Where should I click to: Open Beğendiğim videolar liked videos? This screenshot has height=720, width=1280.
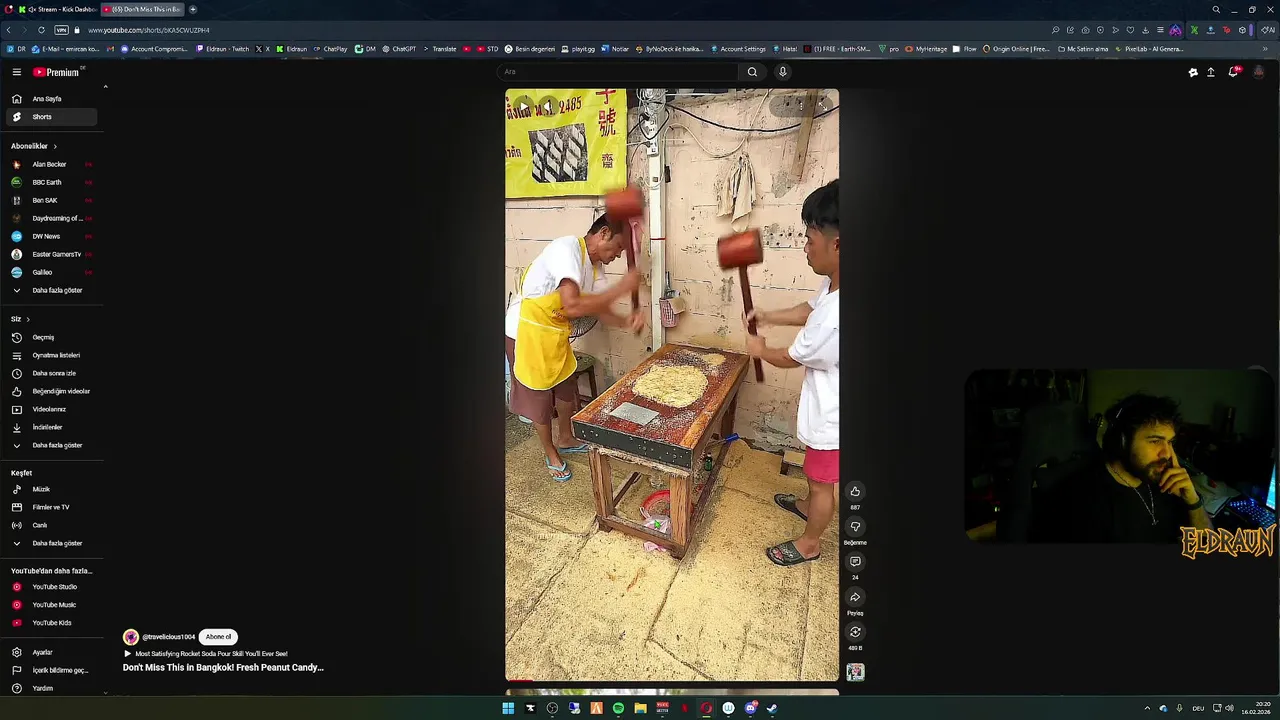[49, 391]
